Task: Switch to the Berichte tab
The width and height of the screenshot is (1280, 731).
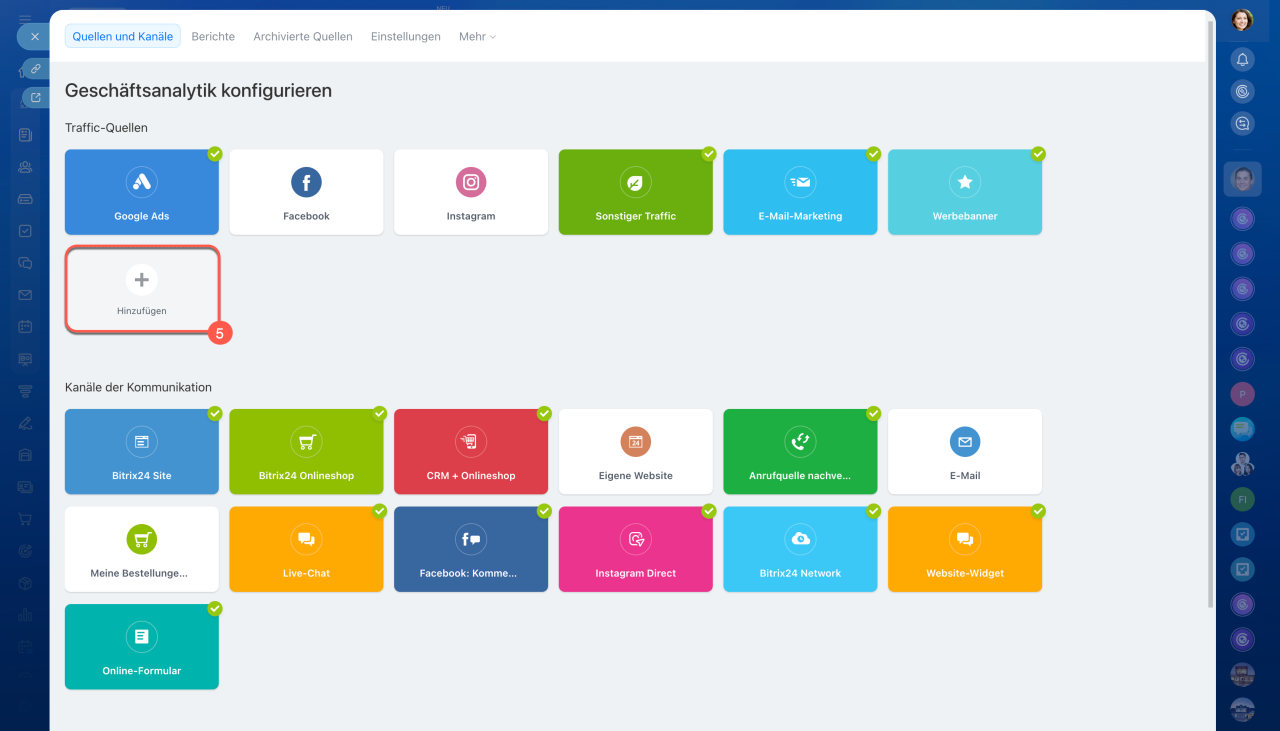Action: coord(213,37)
